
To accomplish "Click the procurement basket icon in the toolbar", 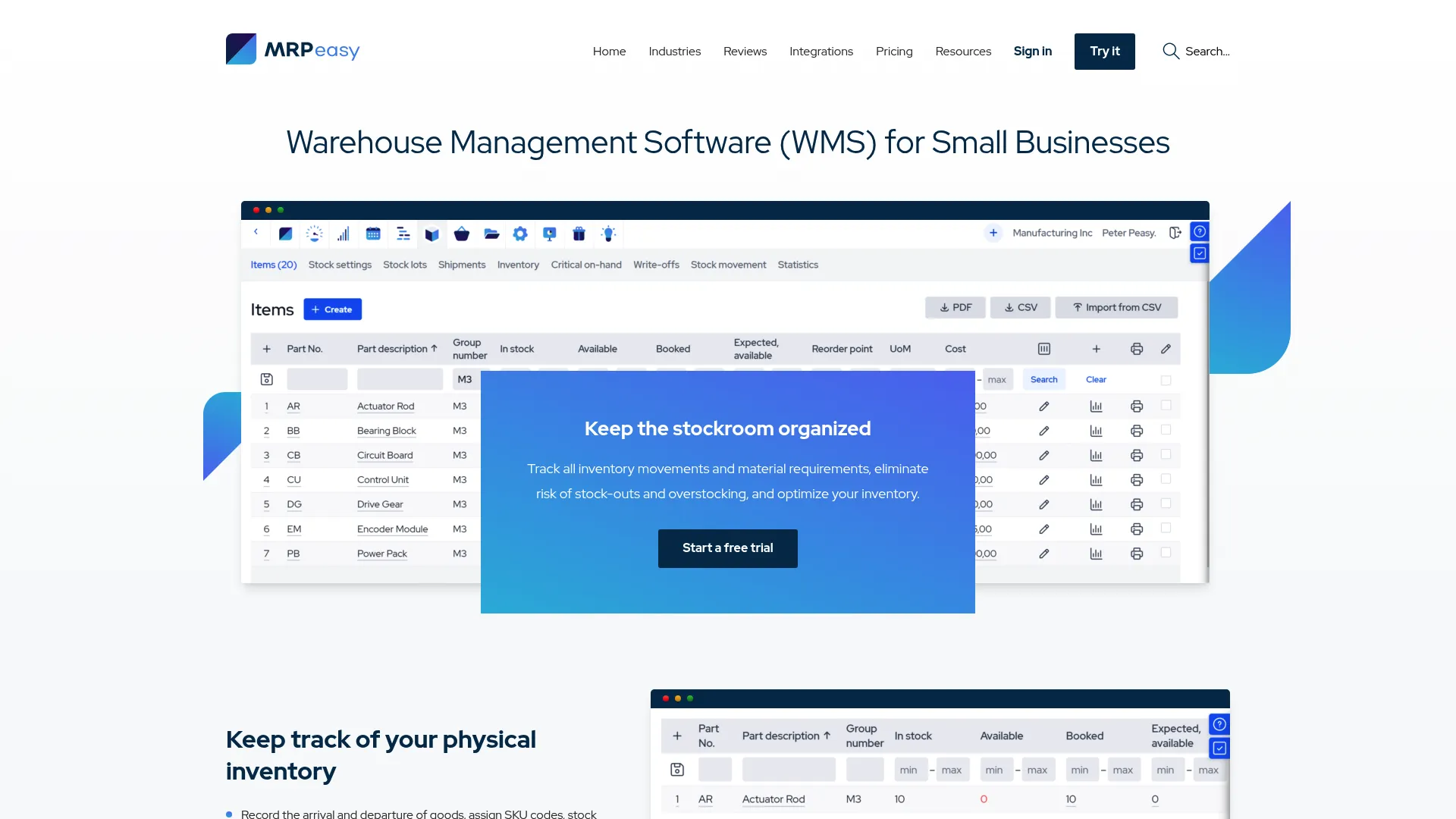I will tap(461, 234).
